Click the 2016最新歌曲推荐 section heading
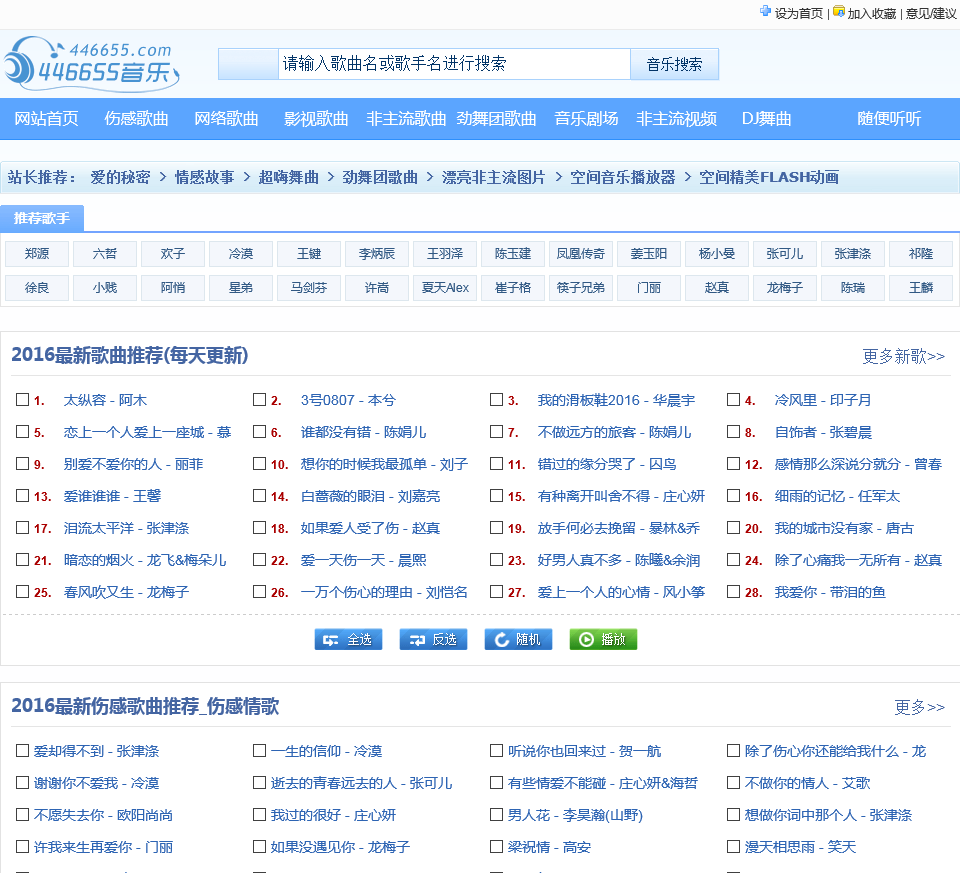Viewport: 960px width, 873px height. 129,355
